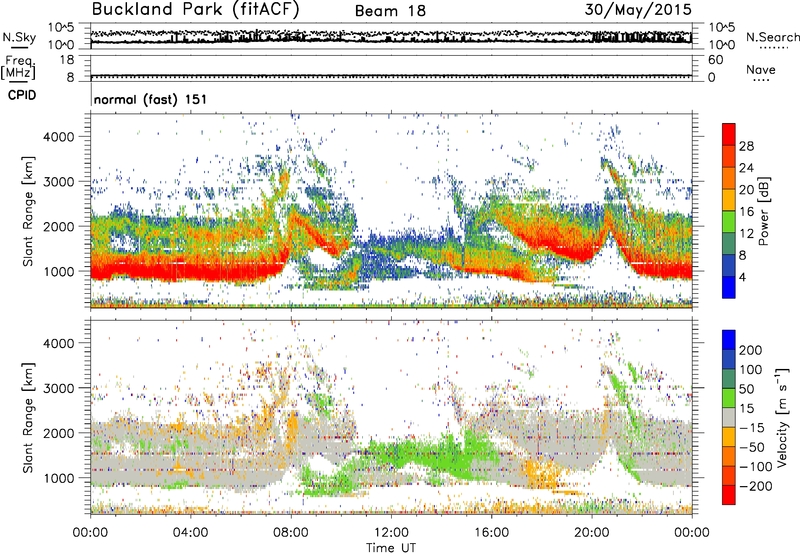This screenshot has height=554, width=800.
Task: Click the '16' label on the power colour bar
Action: pos(746,212)
